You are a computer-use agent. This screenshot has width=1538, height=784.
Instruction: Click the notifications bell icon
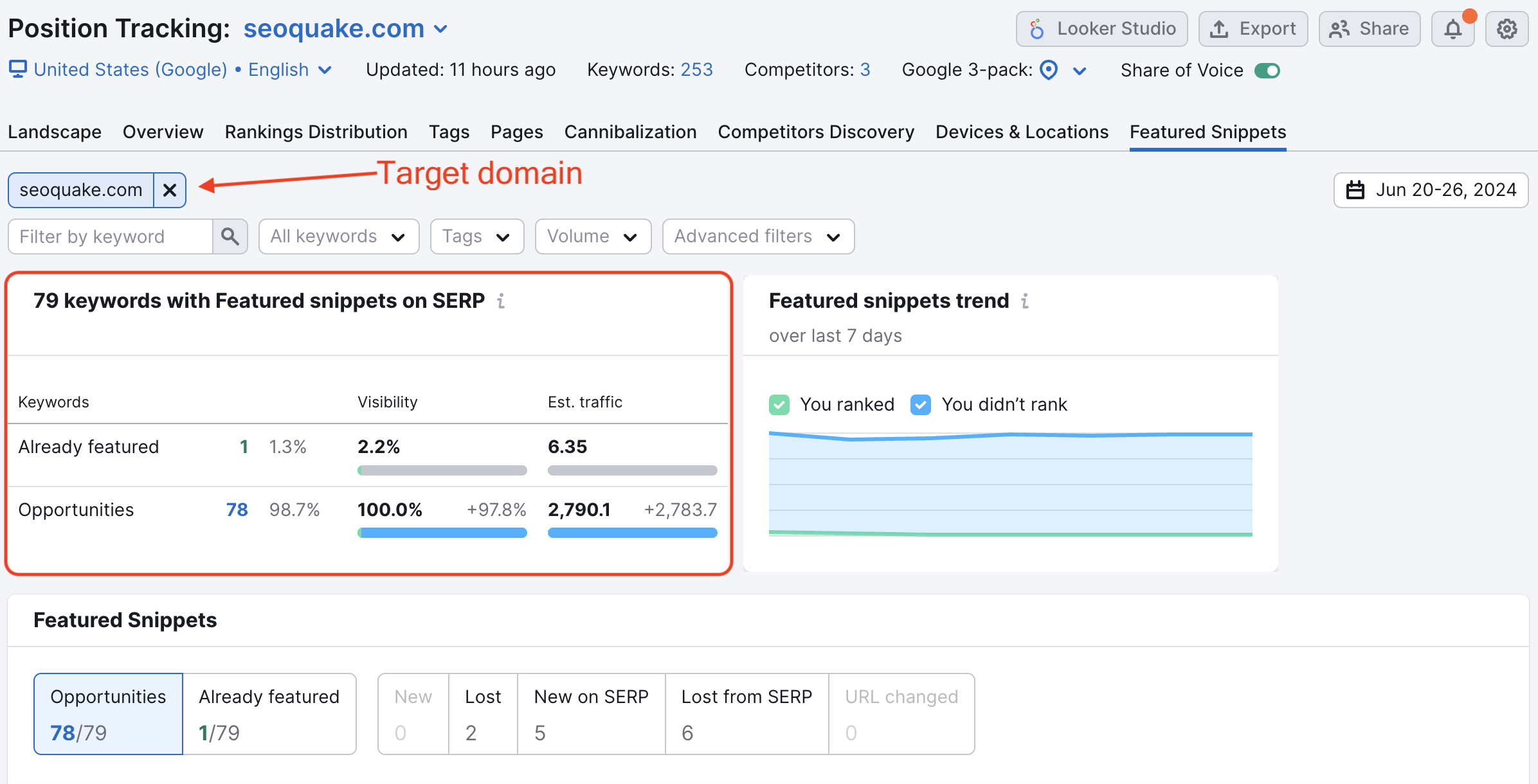click(x=1452, y=29)
